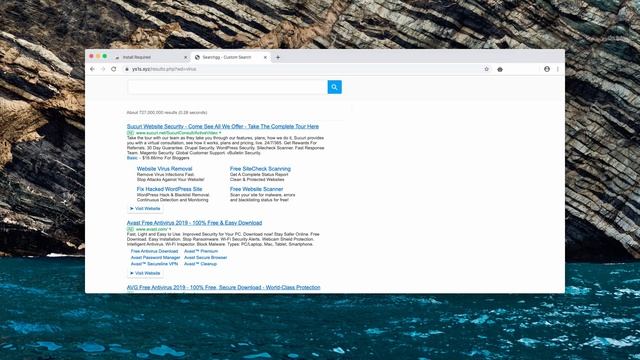Image resolution: width=640 pixels, height=360 pixels.
Task: Go back with the browser back arrow
Action: (92, 69)
